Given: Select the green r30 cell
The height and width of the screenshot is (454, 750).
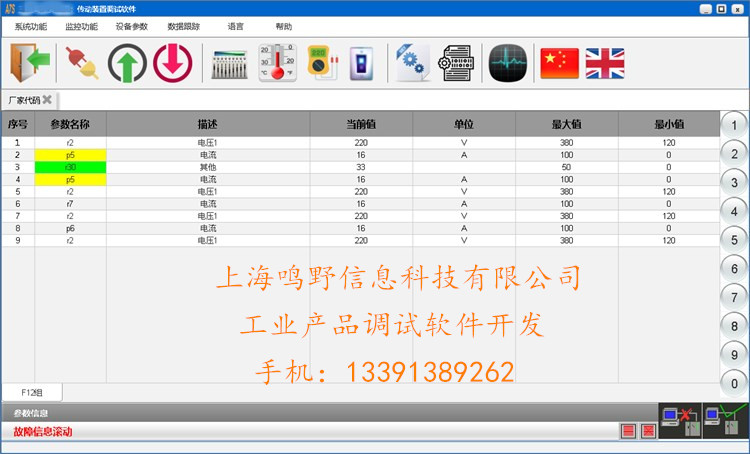Looking at the screenshot, I should click(x=70, y=167).
